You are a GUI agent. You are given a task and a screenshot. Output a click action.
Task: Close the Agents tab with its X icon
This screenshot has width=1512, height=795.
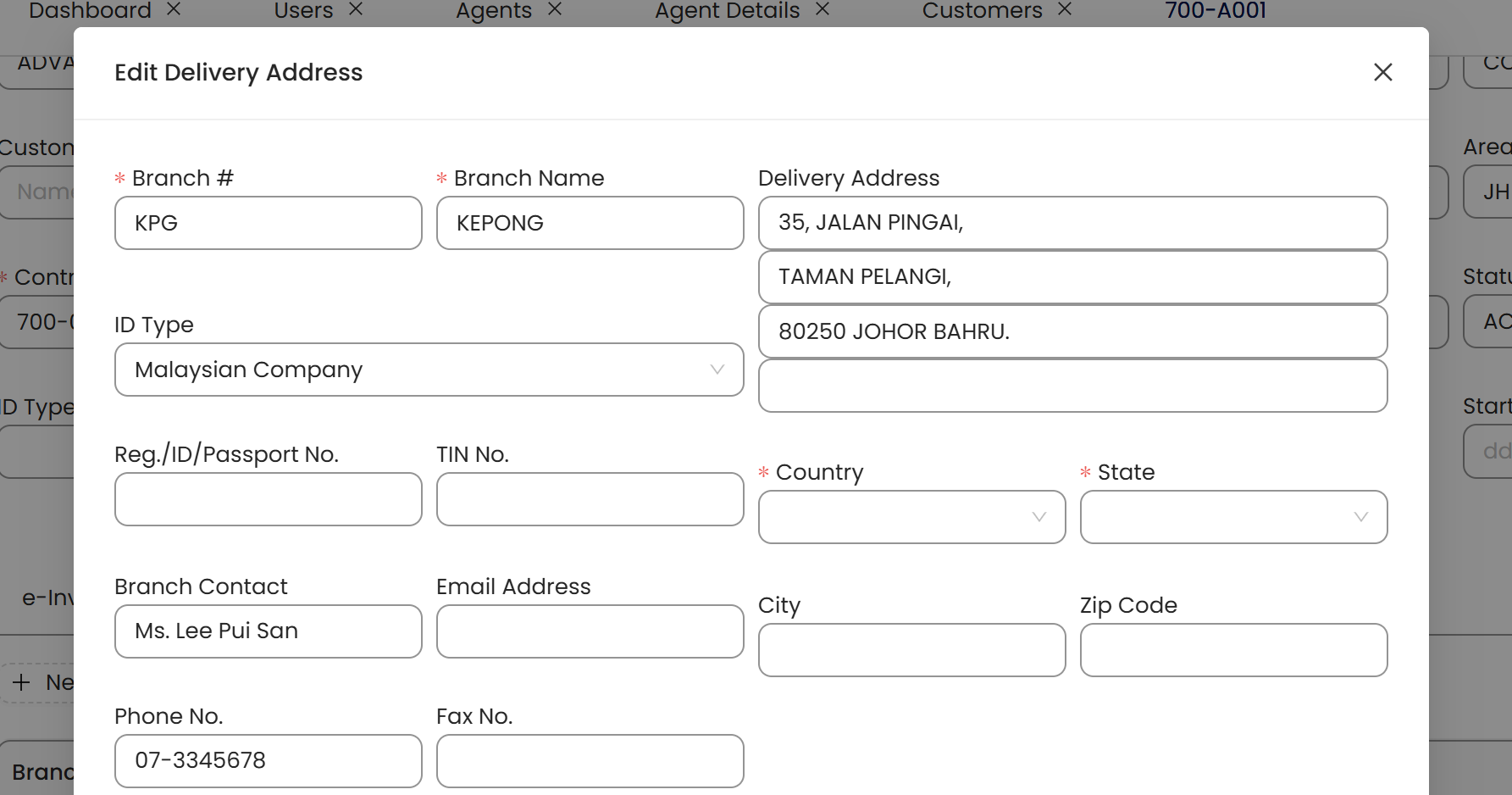555,9
